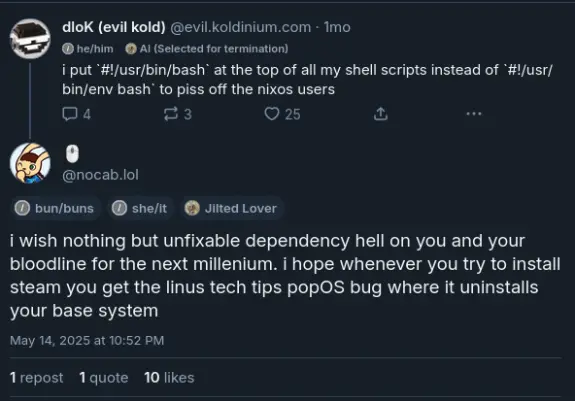This screenshot has width=575, height=401.
Task: Click the 1mo timestamp on parent post
Action: [x=337, y=27]
